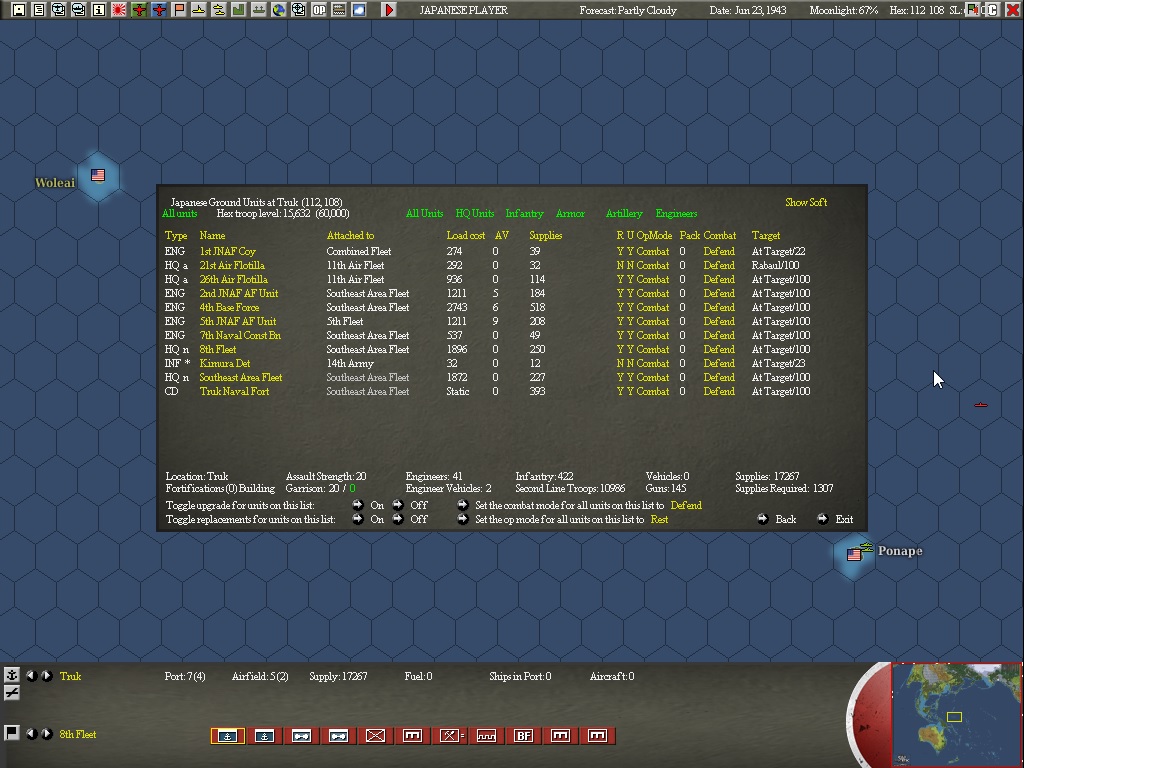Click the green industry toolbar icon
The height and width of the screenshot is (768, 1152).
[x=238, y=10]
